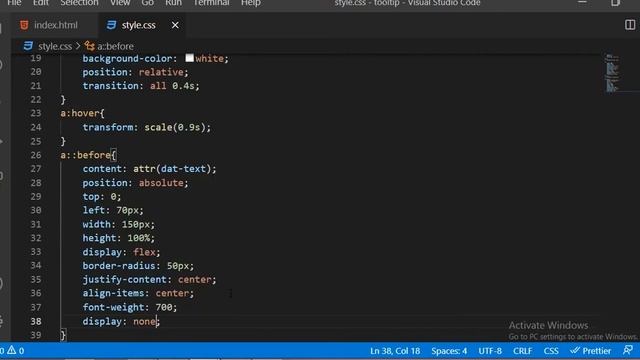This screenshot has height=360, width=640.
Task: Click the 'font-weight: 700;' line
Action: coord(130,307)
